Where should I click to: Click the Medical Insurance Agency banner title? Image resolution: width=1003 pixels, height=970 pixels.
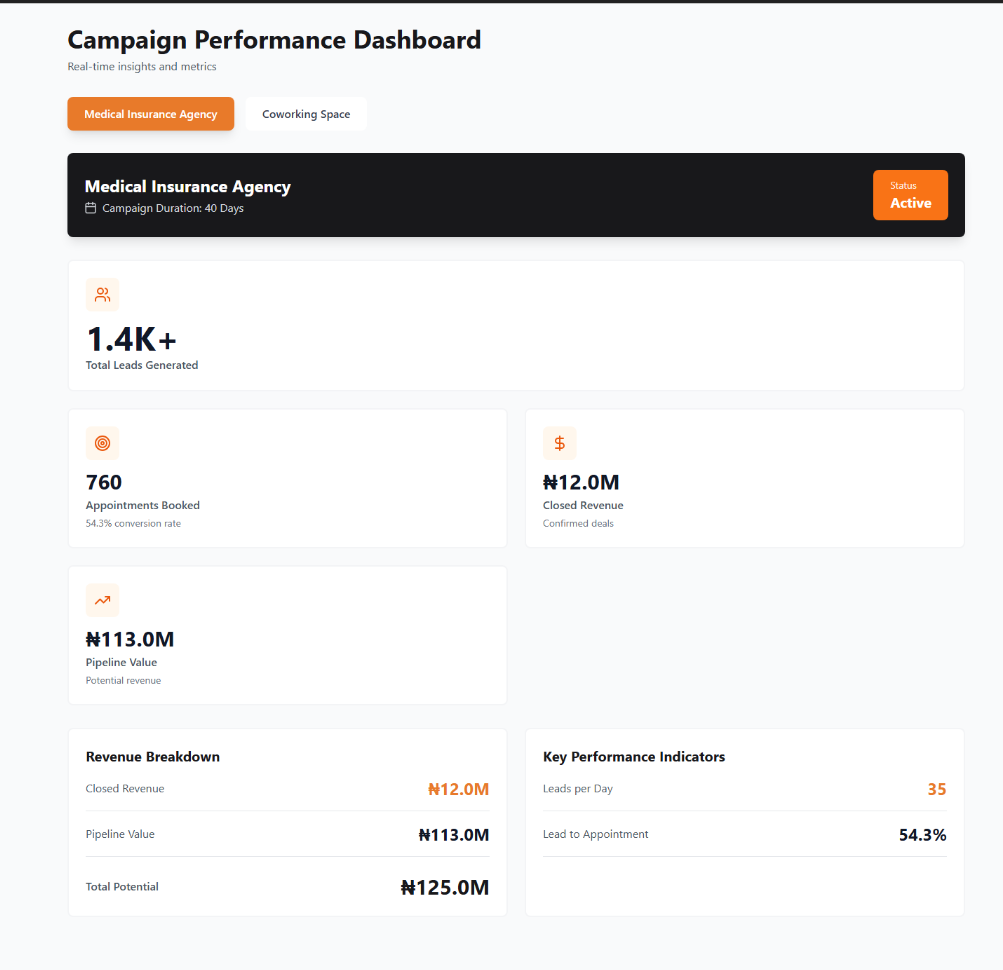click(187, 186)
